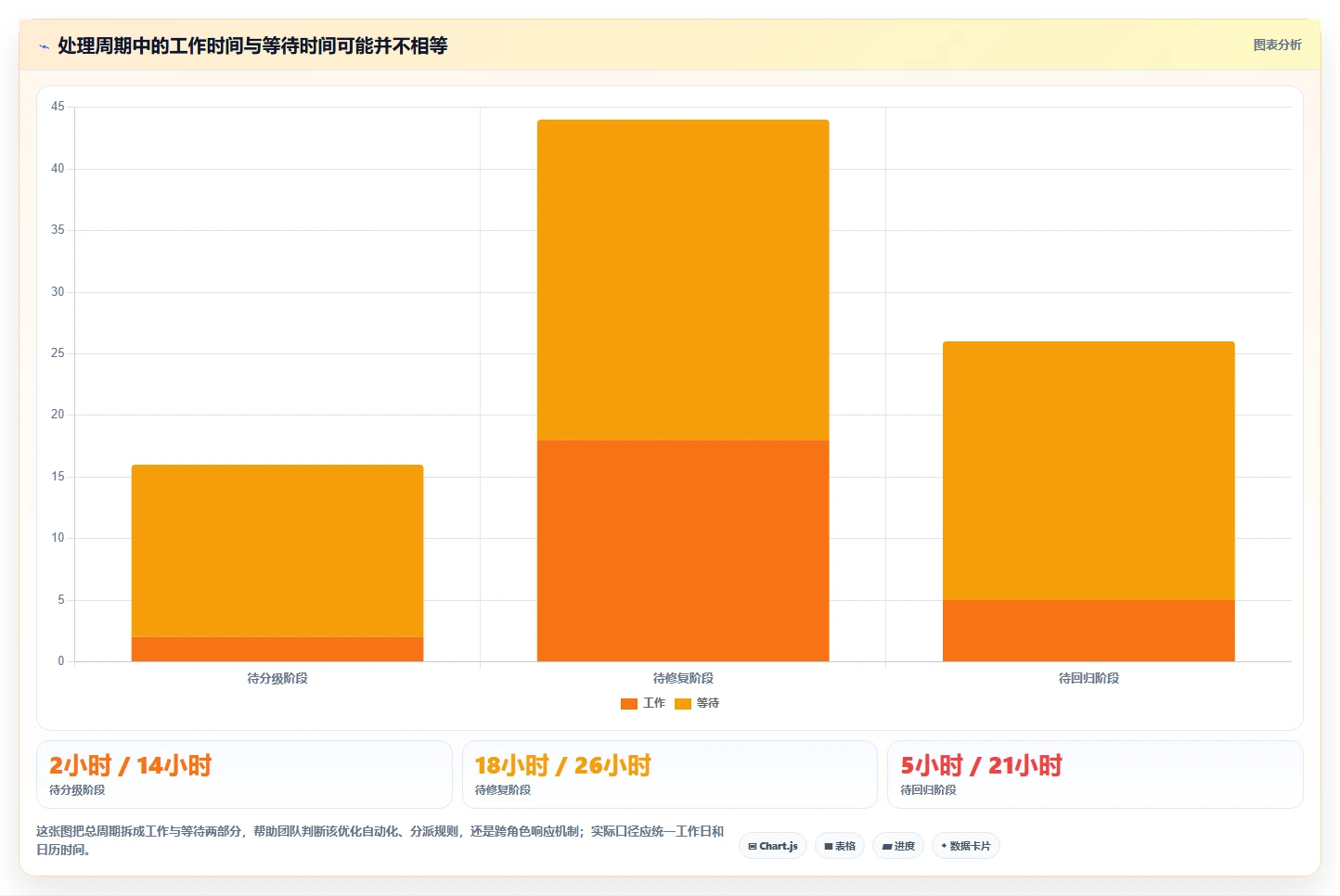Click the 等待 bar segment of 待修复阶段
This screenshot has height=896, width=1340.
pyautogui.click(x=683, y=280)
